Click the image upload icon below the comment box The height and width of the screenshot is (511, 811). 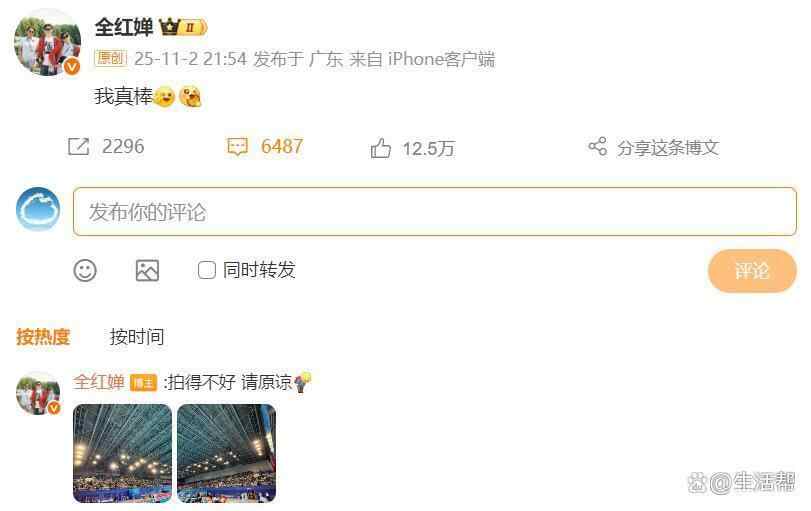click(x=147, y=270)
